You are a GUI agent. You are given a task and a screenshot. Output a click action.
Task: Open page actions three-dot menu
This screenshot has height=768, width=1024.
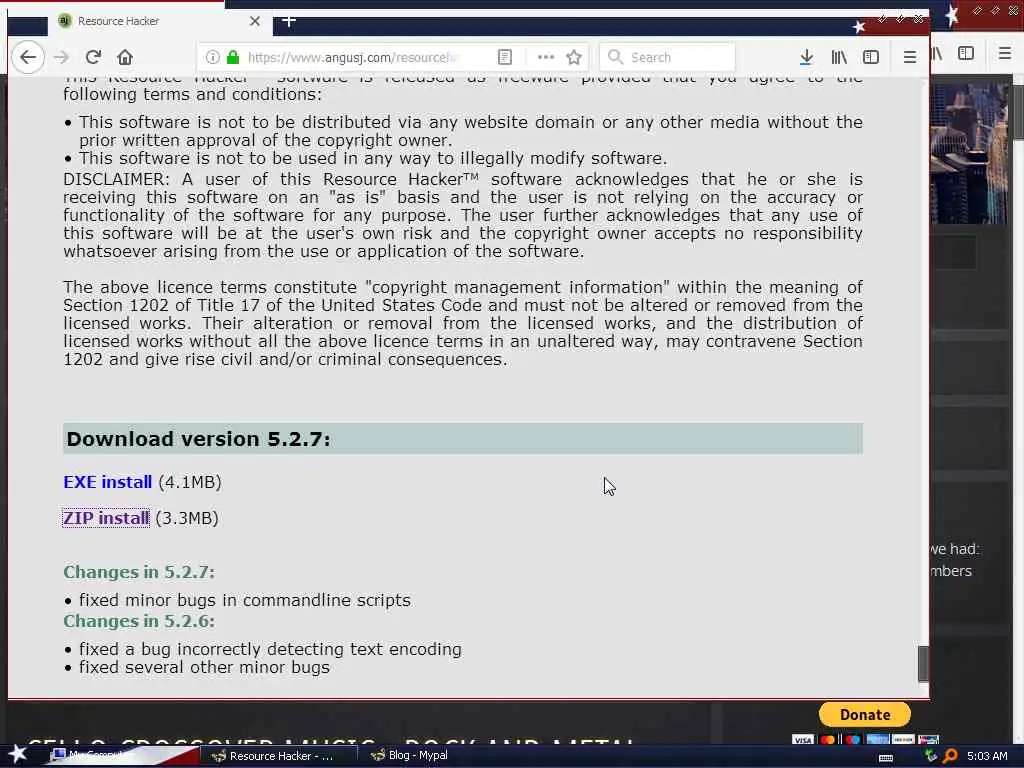pyautogui.click(x=546, y=57)
